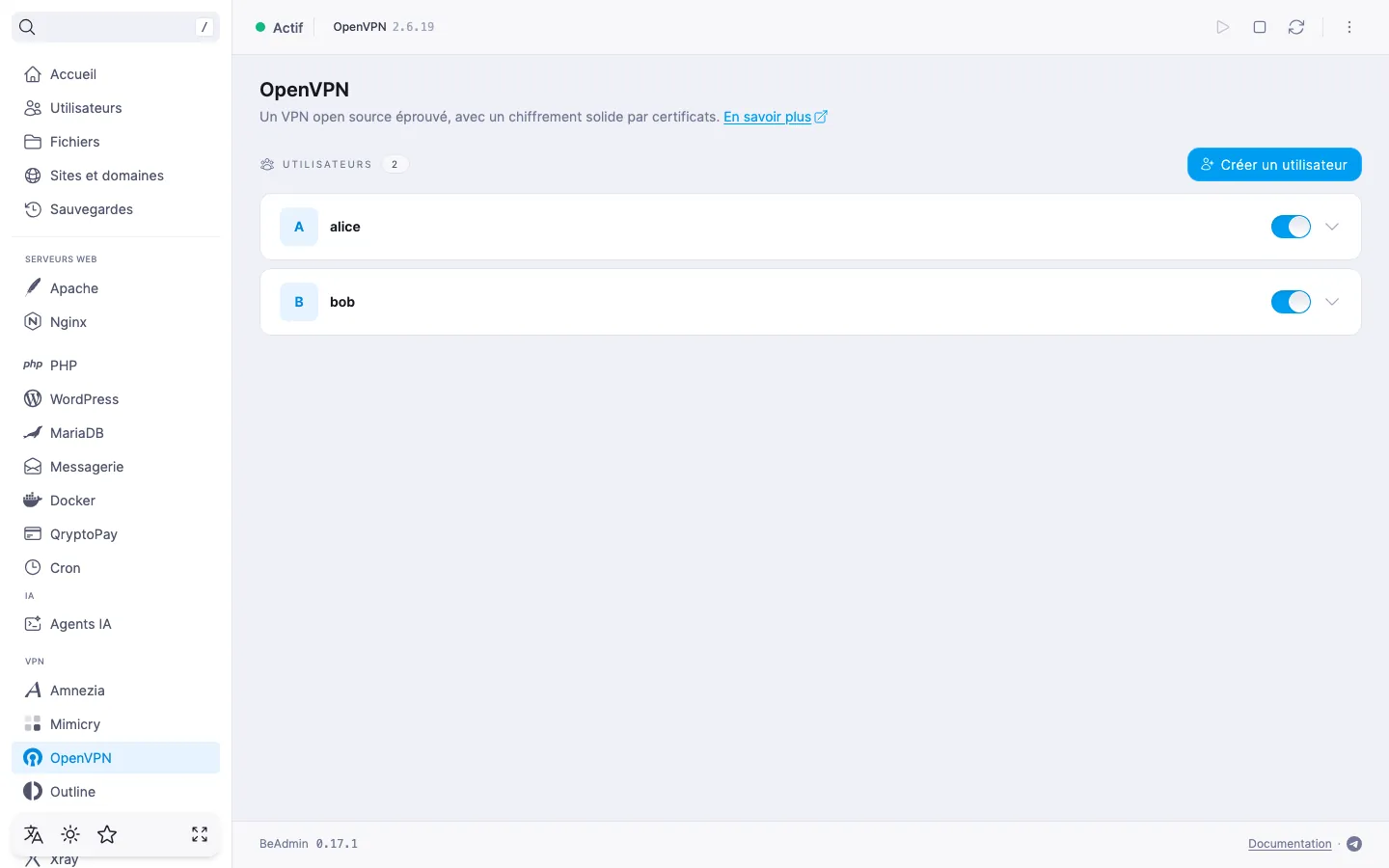Click bob's avatar letter B
Image resolution: width=1389 pixels, height=868 pixels.
(x=299, y=302)
